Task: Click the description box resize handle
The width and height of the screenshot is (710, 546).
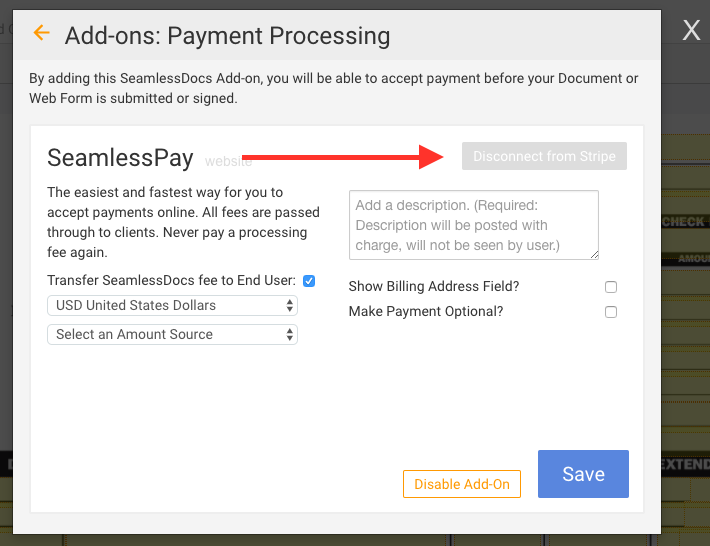Action: tap(595, 255)
